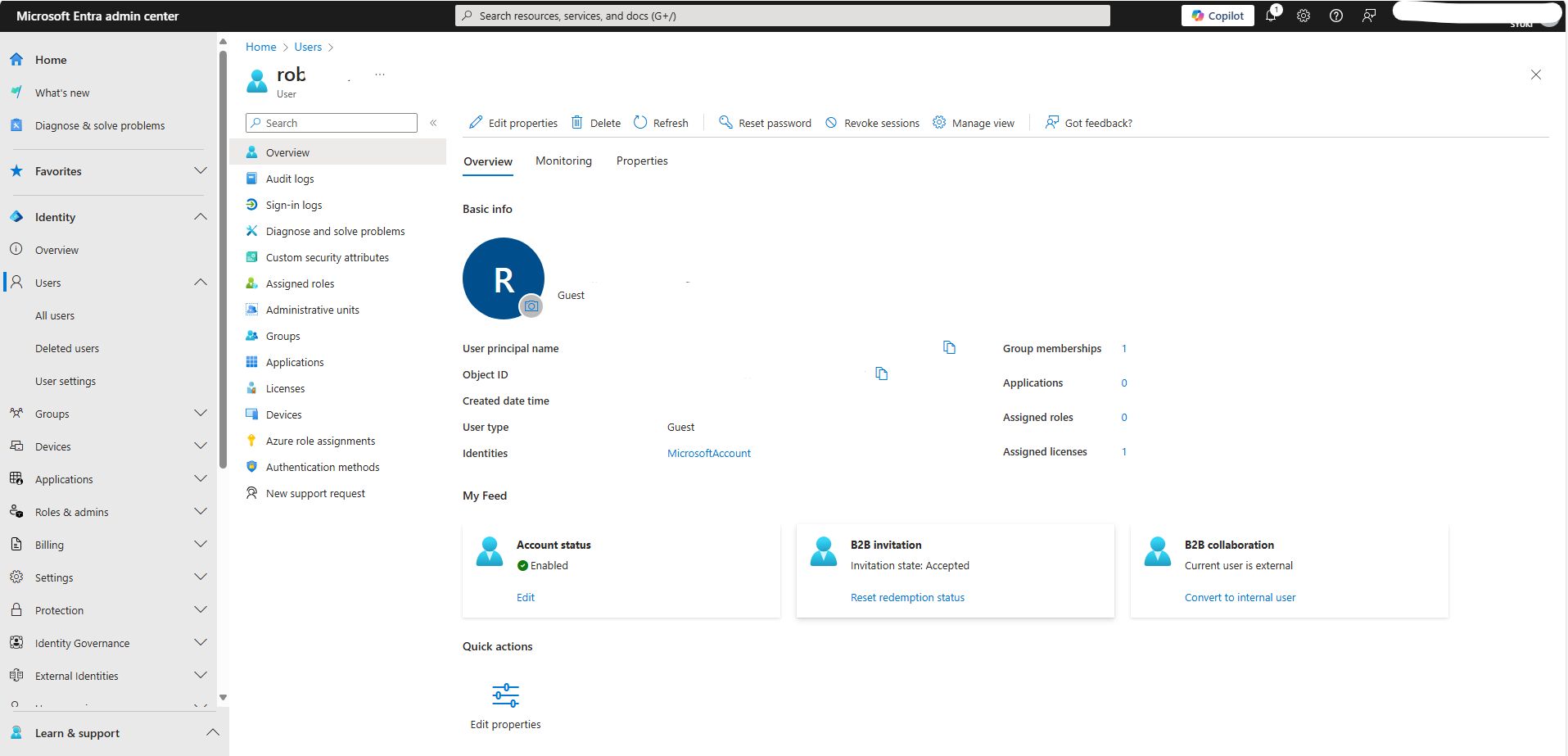
Task: Click Reset redemption status link
Action: [907, 597]
